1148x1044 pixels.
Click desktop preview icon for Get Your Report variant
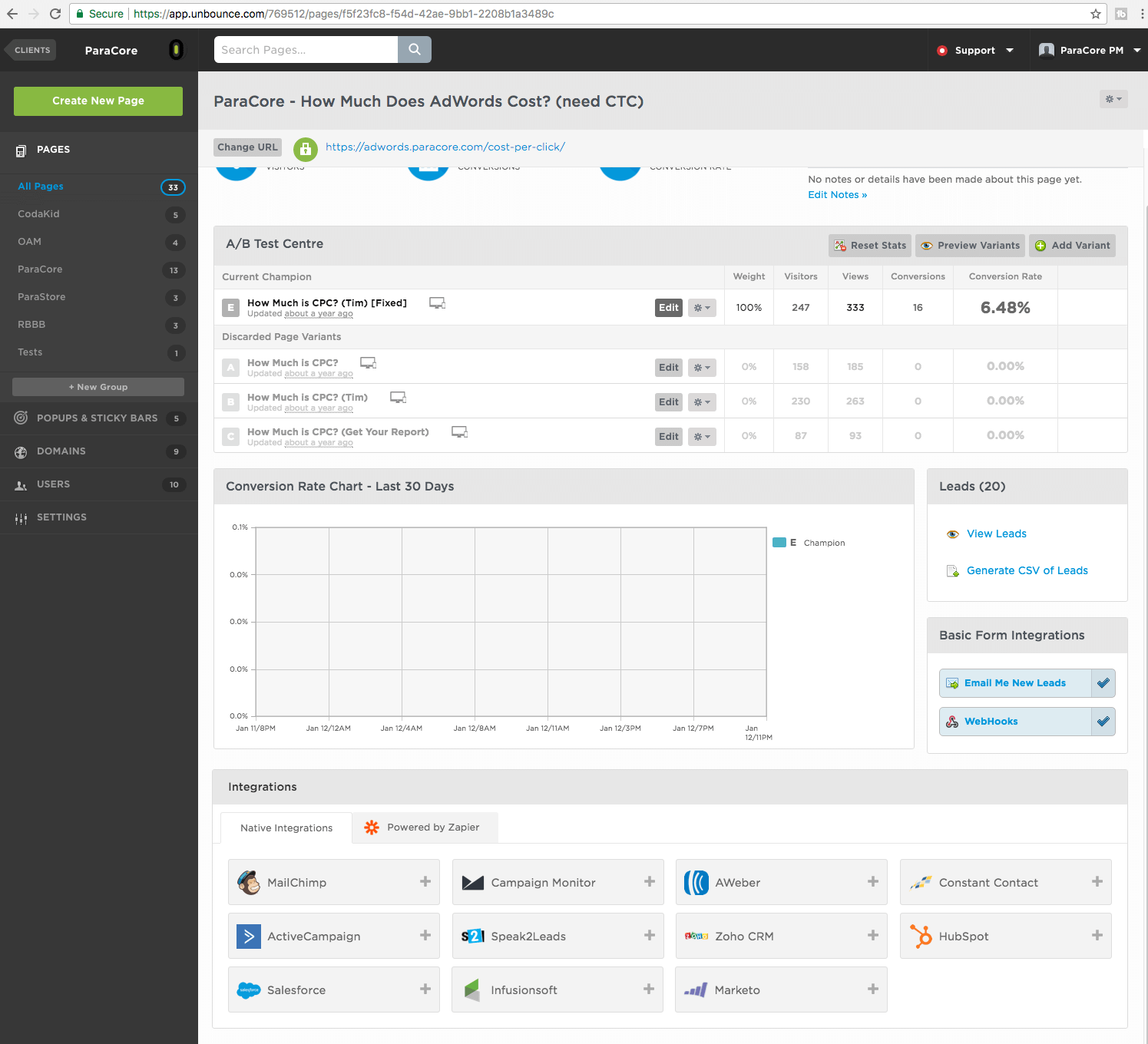pyautogui.click(x=459, y=432)
